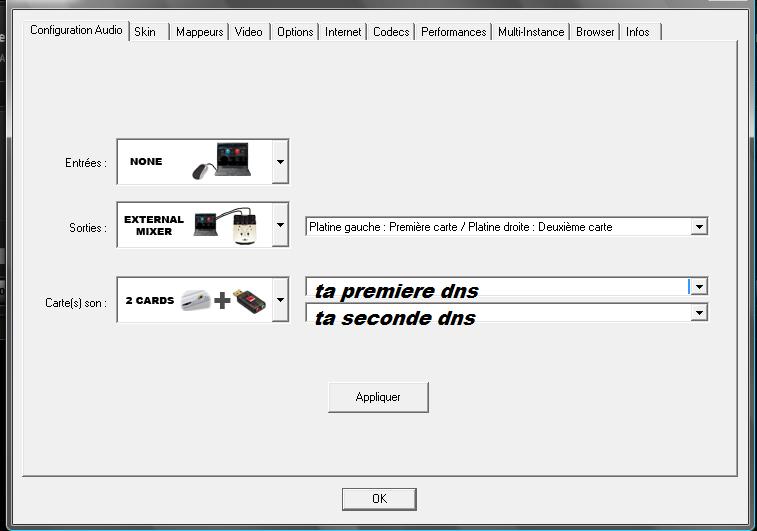This screenshot has width=757, height=531.
Task: Go to the Video tab
Action: [x=249, y=32]
